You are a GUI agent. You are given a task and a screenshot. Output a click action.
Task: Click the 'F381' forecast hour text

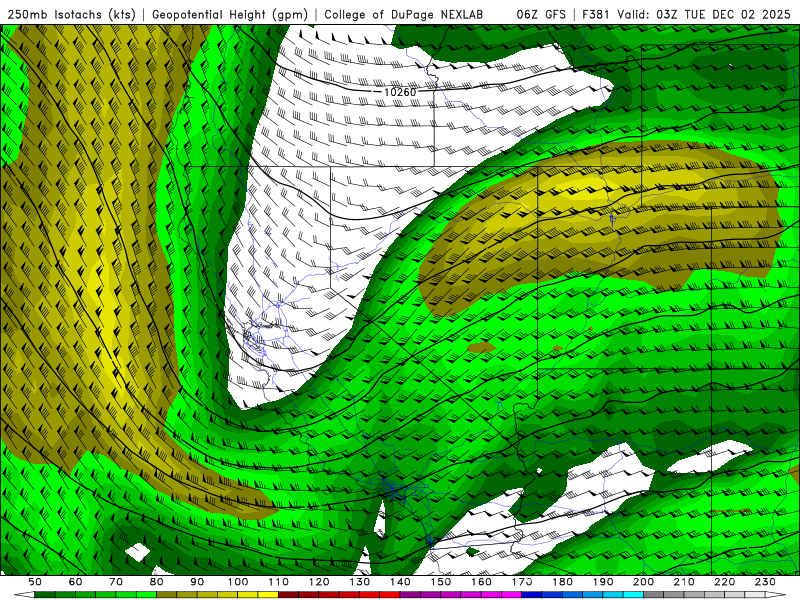click(x=596, y=15)
